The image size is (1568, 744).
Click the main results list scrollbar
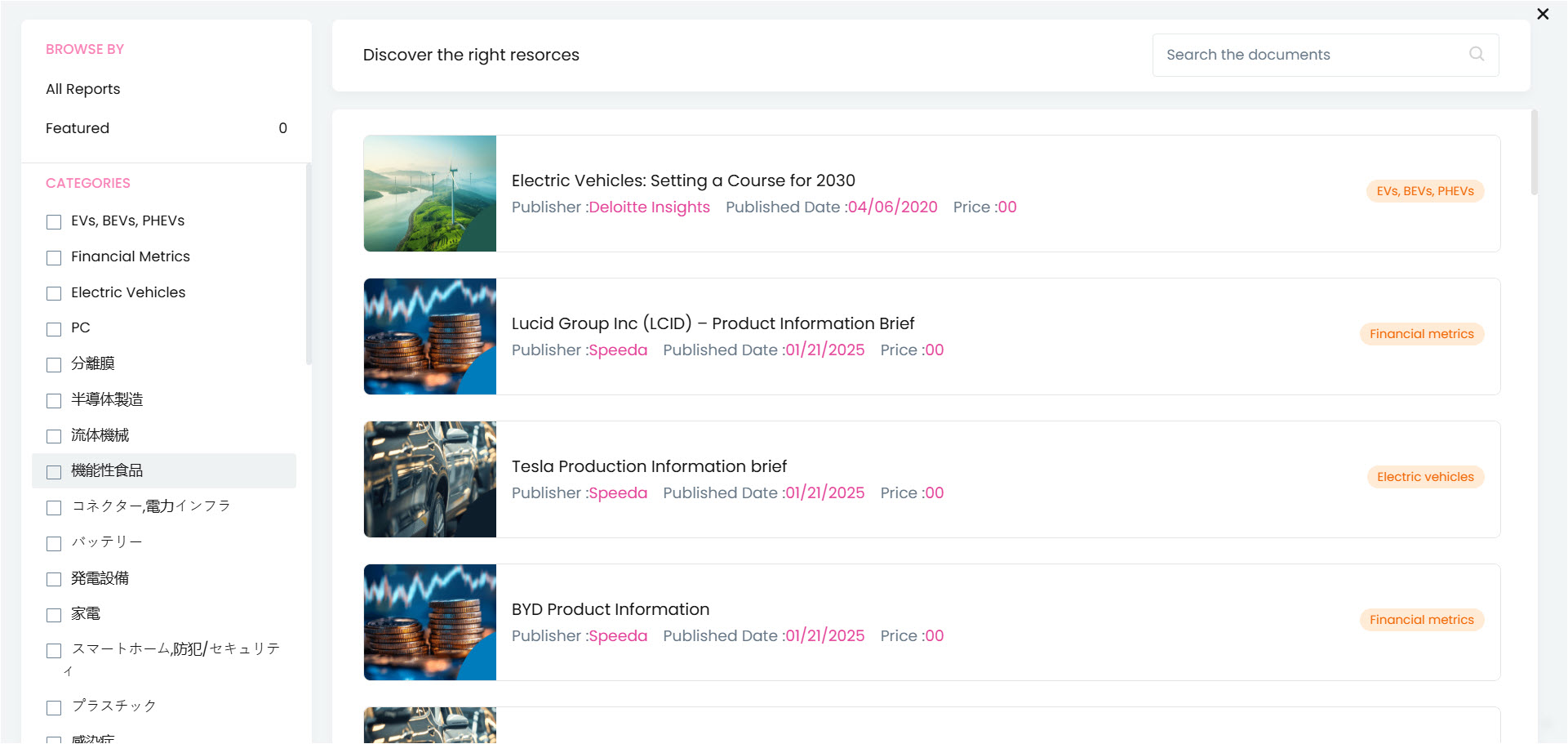(1534, 153)
